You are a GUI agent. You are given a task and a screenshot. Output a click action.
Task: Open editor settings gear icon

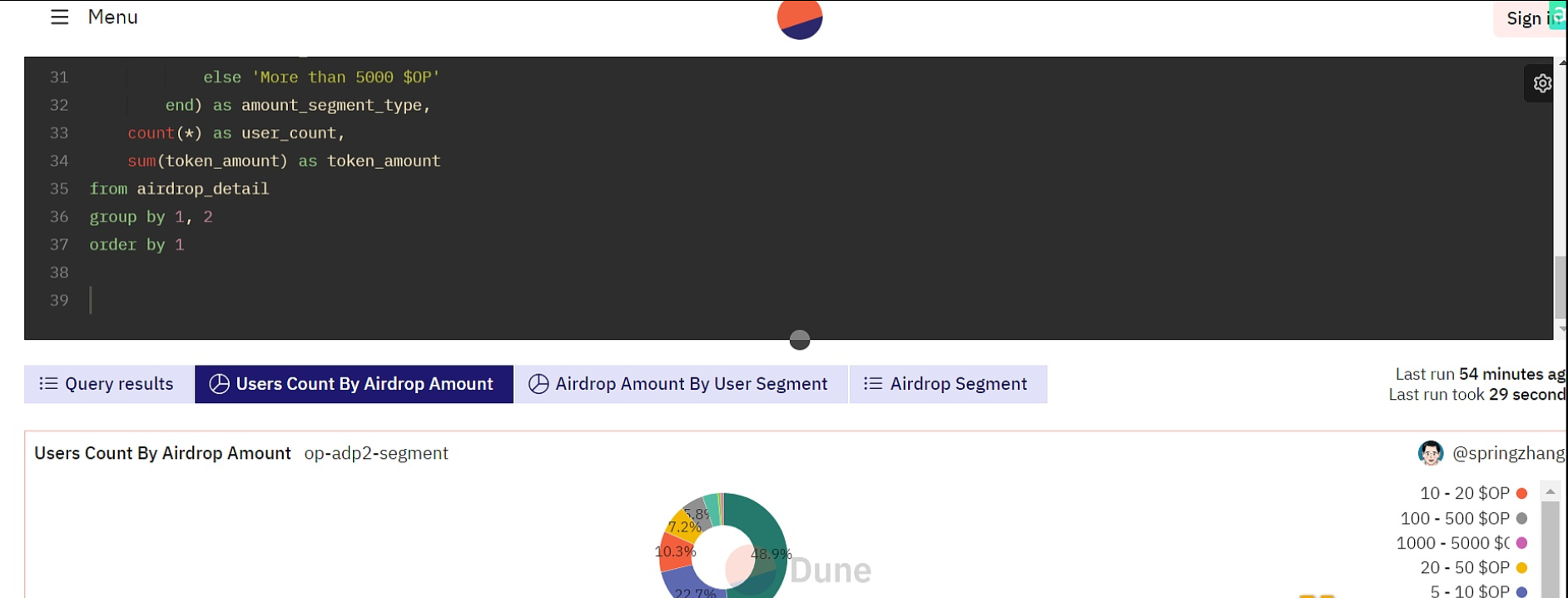1542,83
